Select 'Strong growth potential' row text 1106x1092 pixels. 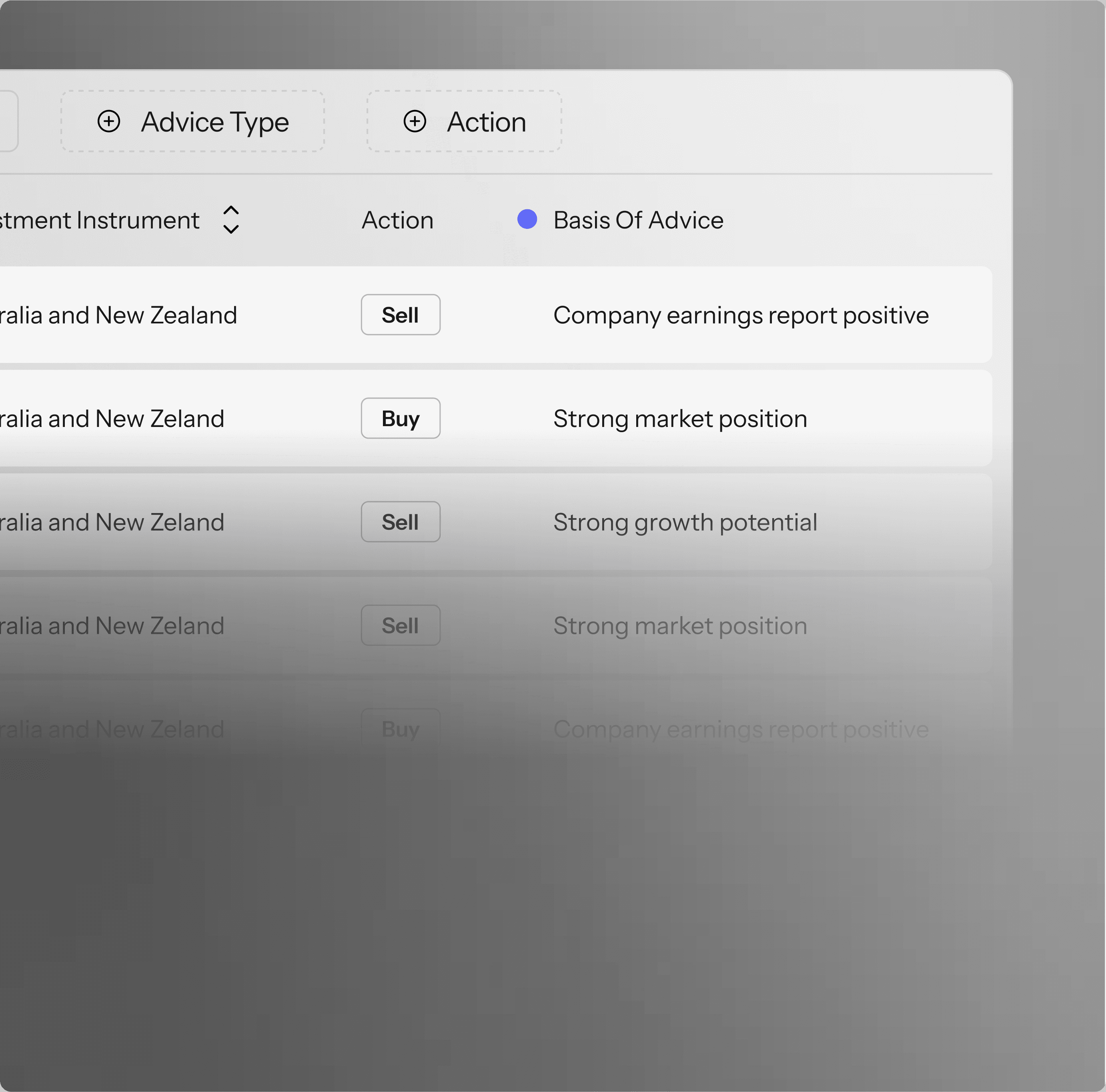tap(685, 523)
